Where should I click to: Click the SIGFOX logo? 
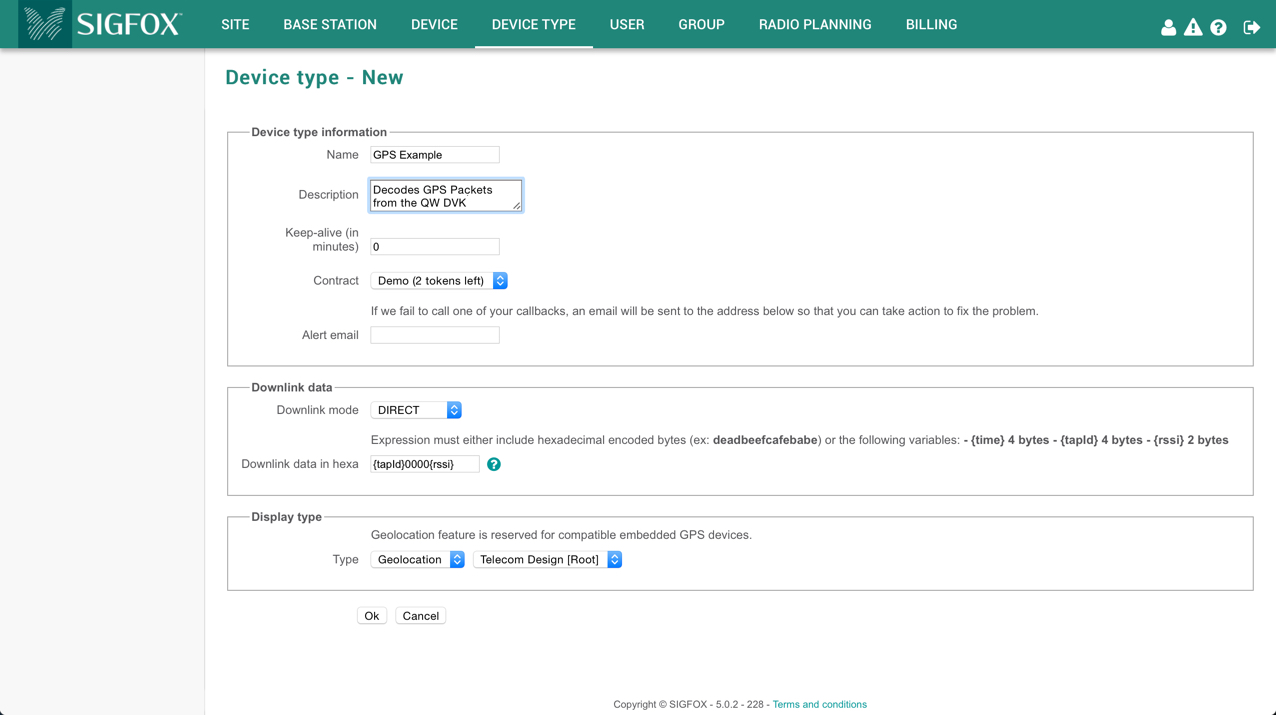click(101, 24)
